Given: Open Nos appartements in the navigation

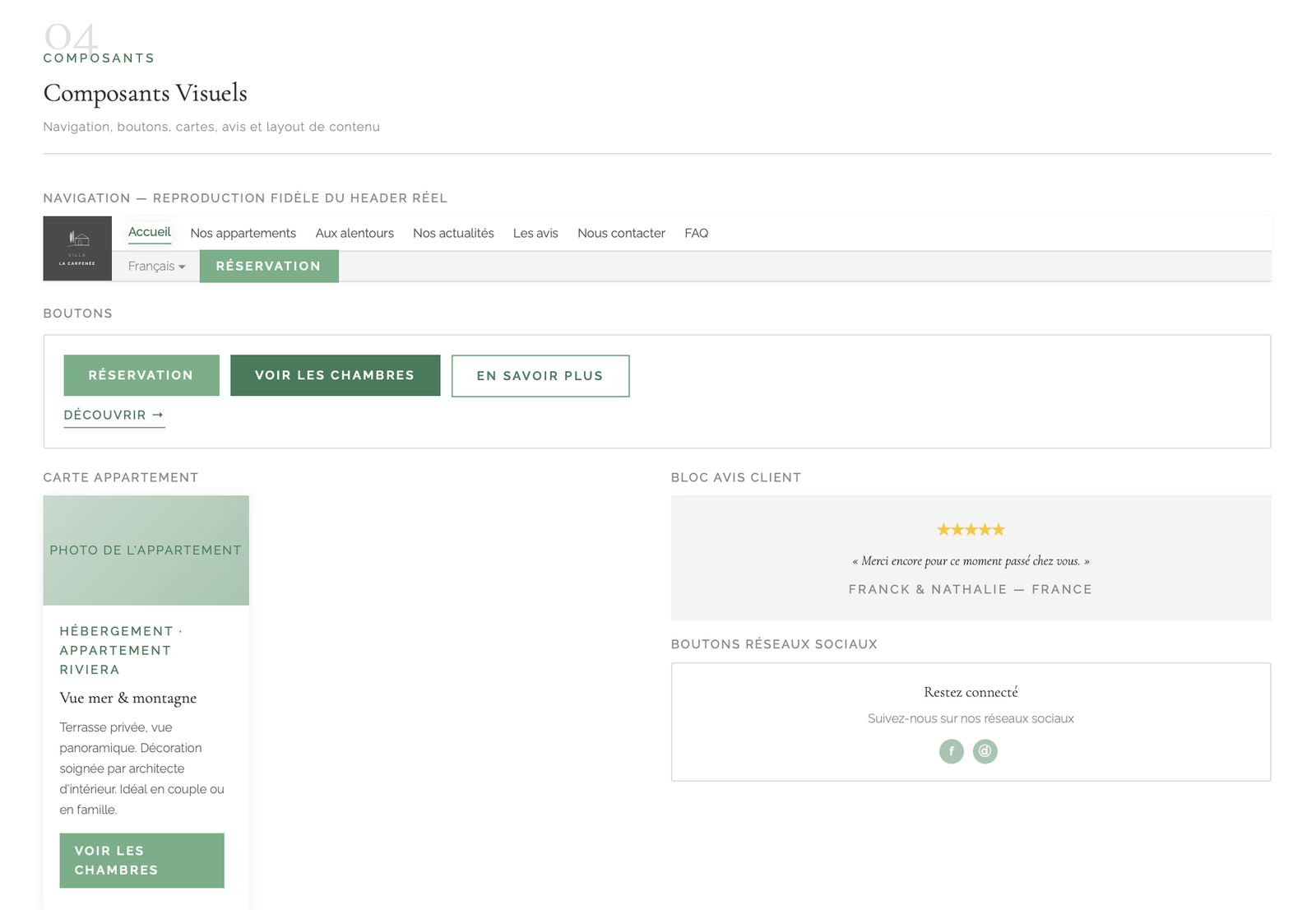Looking at the screenshot, I should pyautogui.click(x=243, y=234).
